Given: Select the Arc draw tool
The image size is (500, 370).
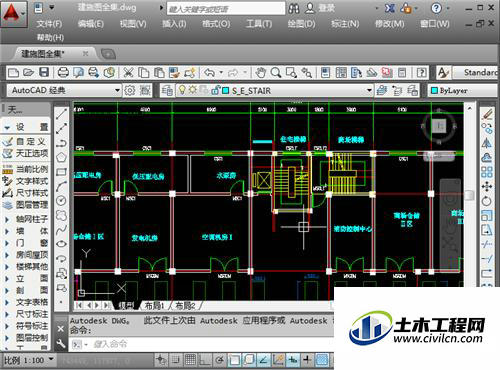Looking at the screenshot, I should [61, 186].
